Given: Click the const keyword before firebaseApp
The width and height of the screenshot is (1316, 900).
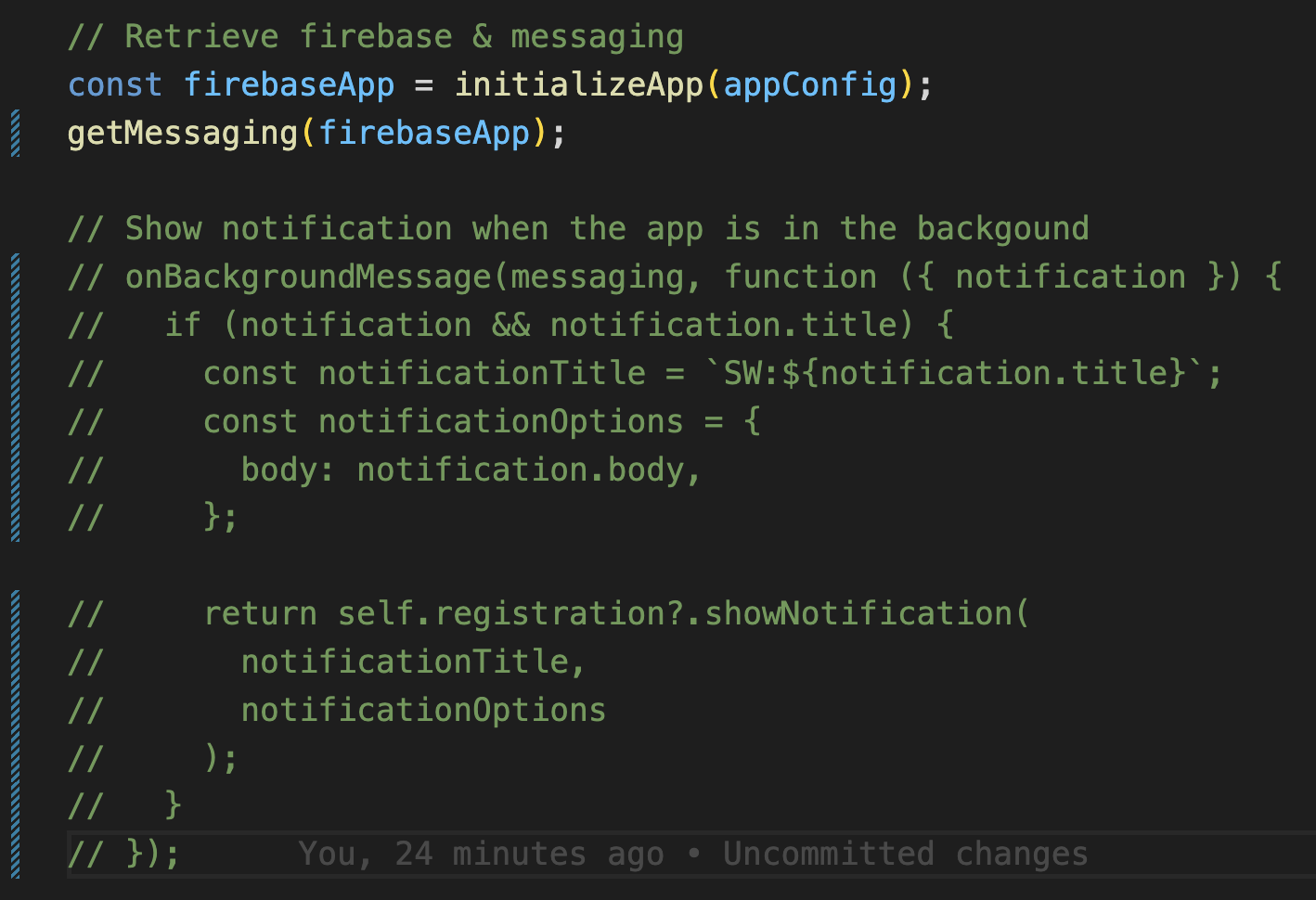Looking at the screenshot, I should (x=115, y=85).
